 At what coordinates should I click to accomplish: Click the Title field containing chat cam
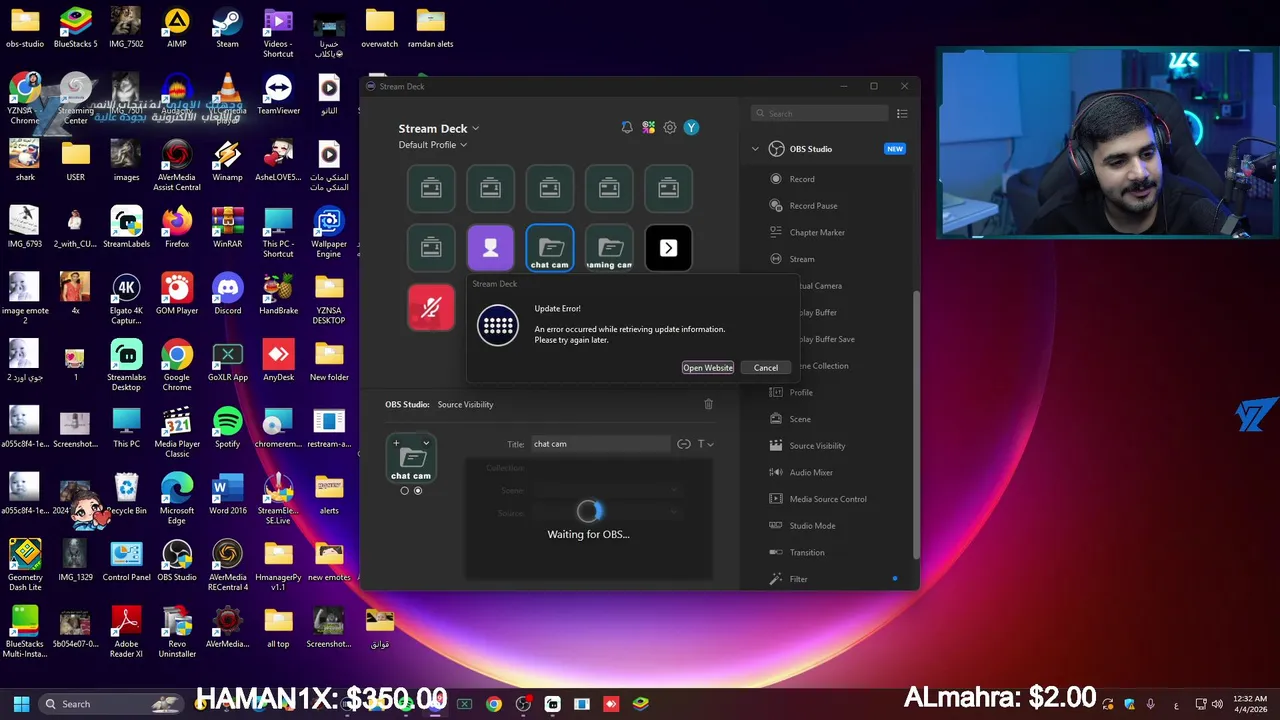(600, 444)
